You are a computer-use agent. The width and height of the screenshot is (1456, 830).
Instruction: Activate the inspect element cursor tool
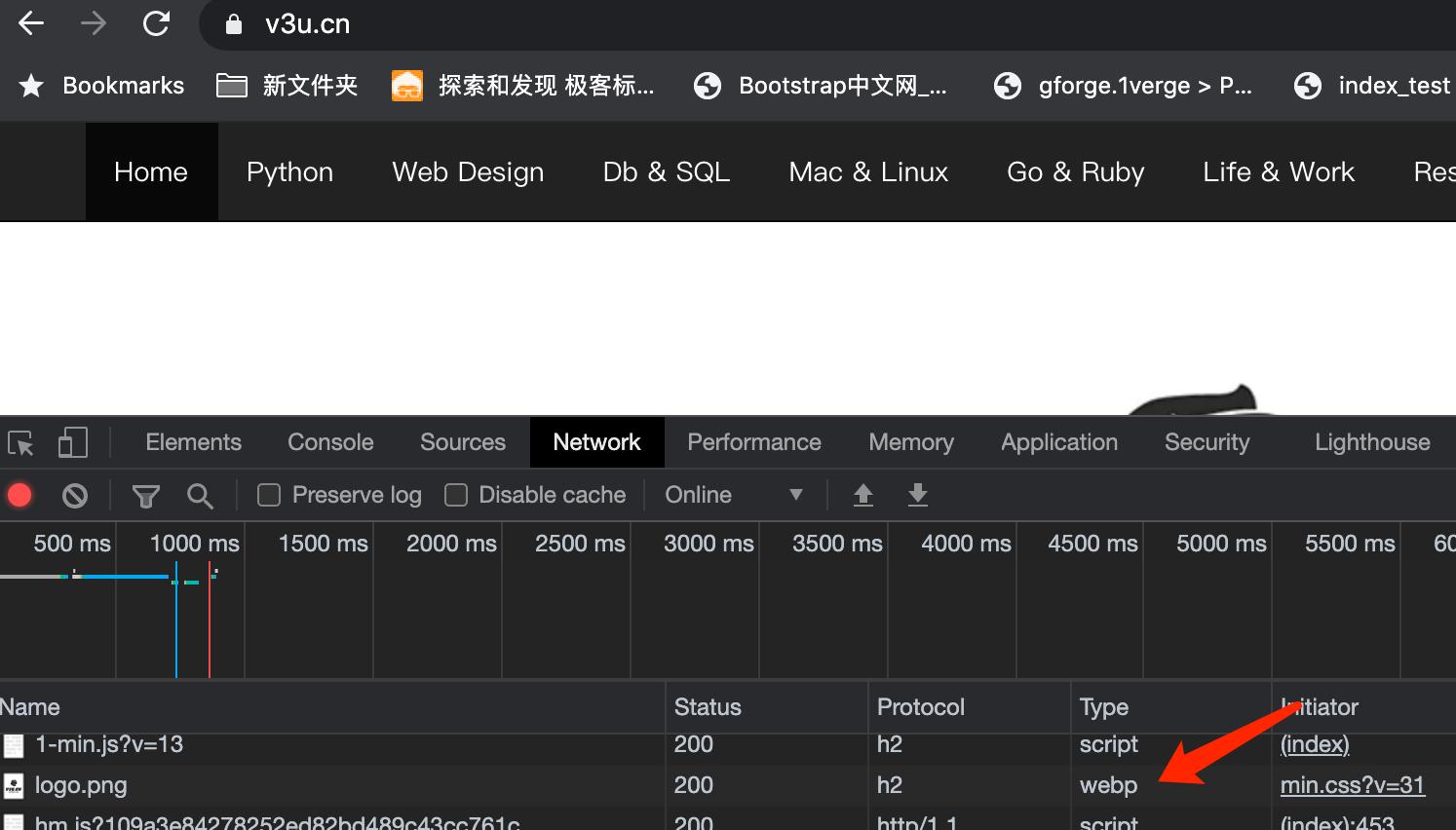tap(20, 442)
